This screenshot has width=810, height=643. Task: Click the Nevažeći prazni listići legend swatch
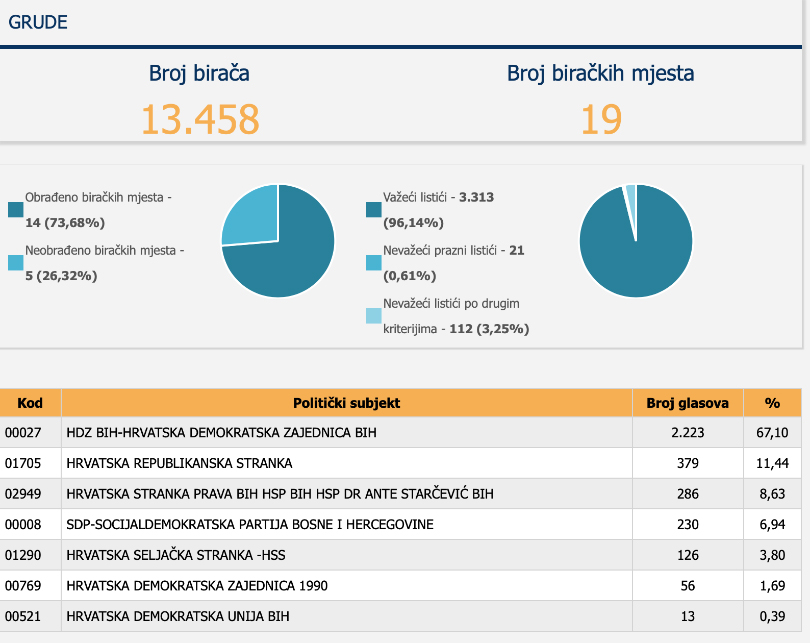pyautogui.click(x=373, y=263)
